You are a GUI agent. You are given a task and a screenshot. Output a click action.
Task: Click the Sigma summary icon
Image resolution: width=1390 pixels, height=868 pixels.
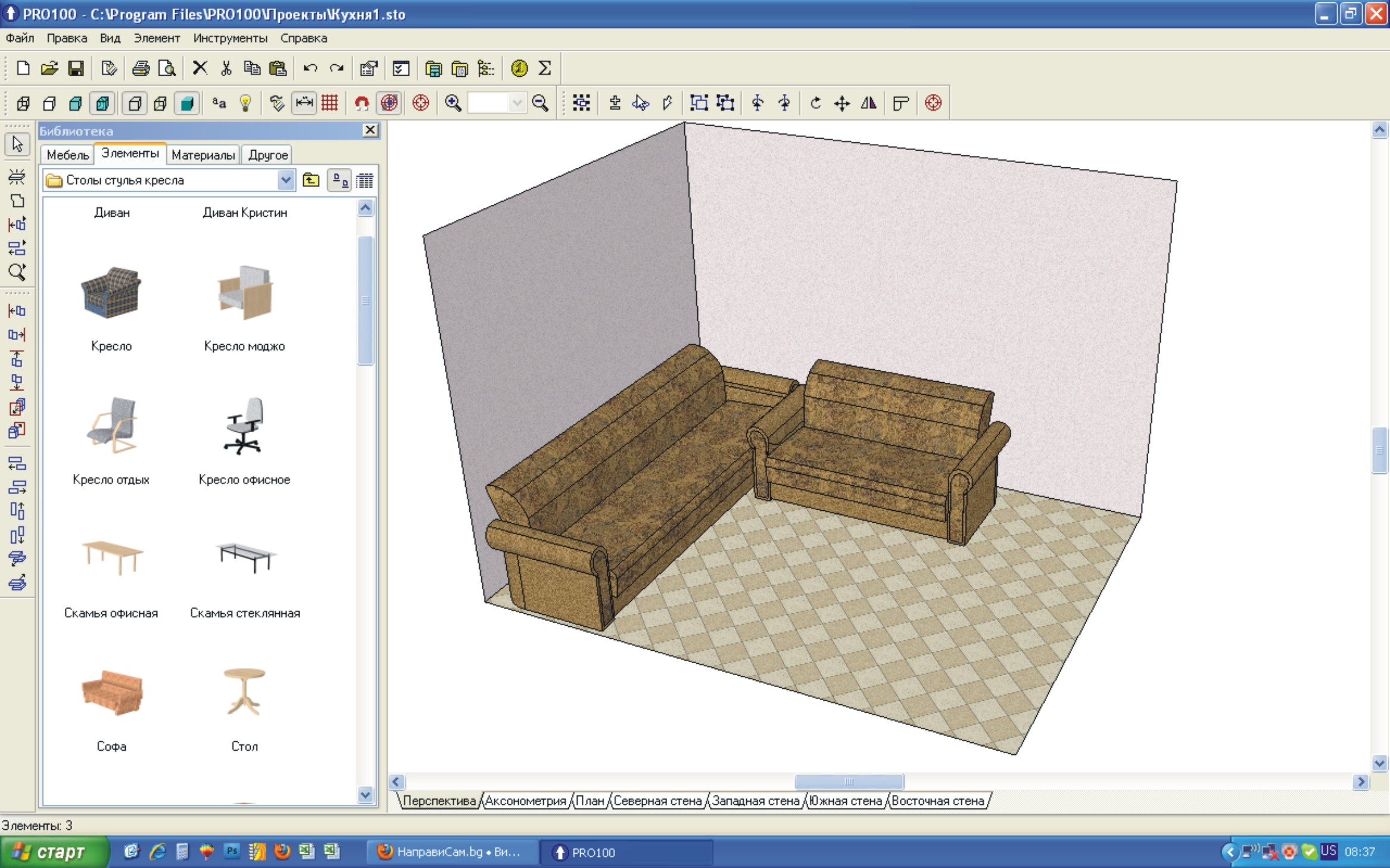[544, 68]
